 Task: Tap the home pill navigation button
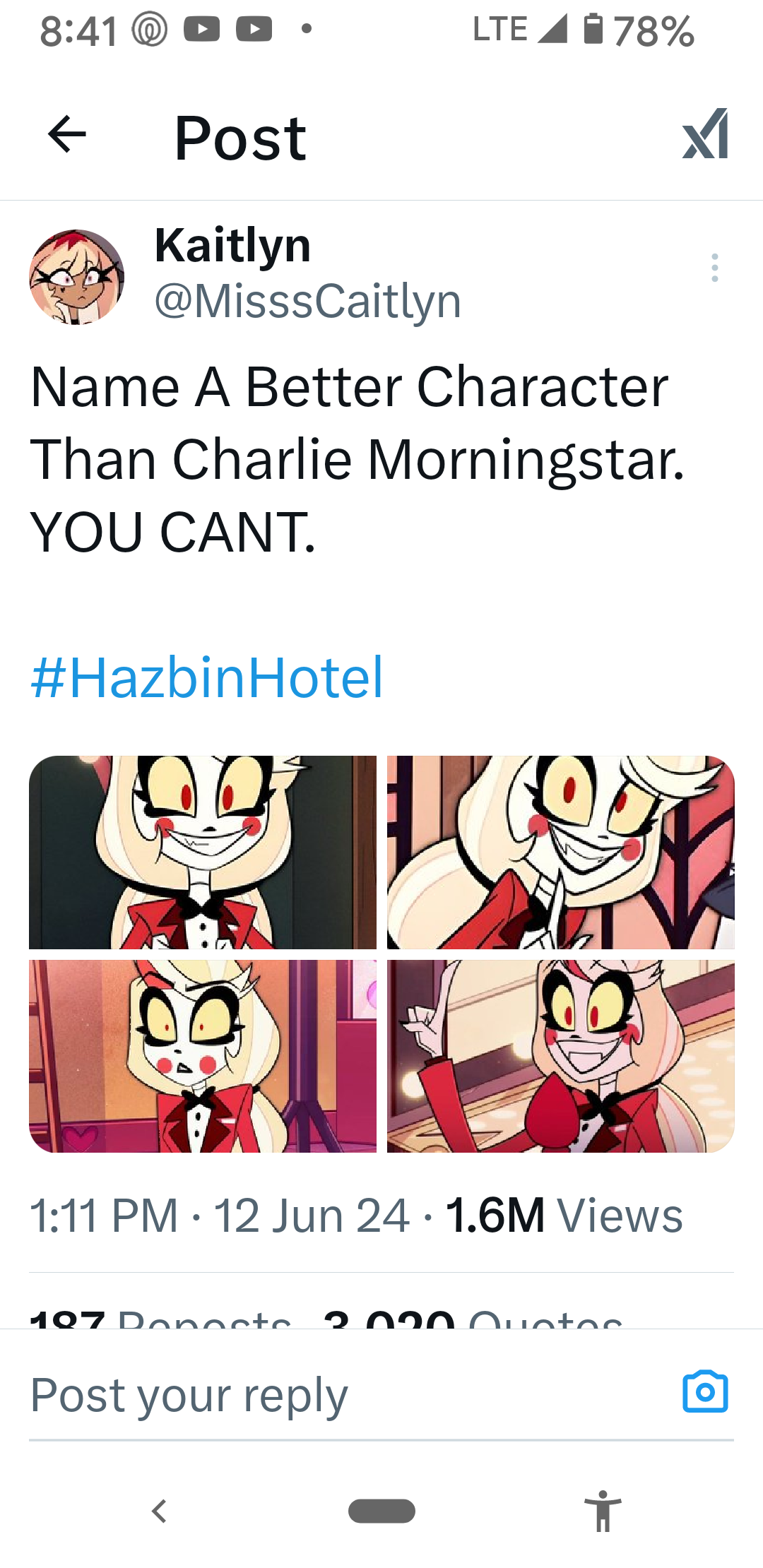[x=381, y=1511]
